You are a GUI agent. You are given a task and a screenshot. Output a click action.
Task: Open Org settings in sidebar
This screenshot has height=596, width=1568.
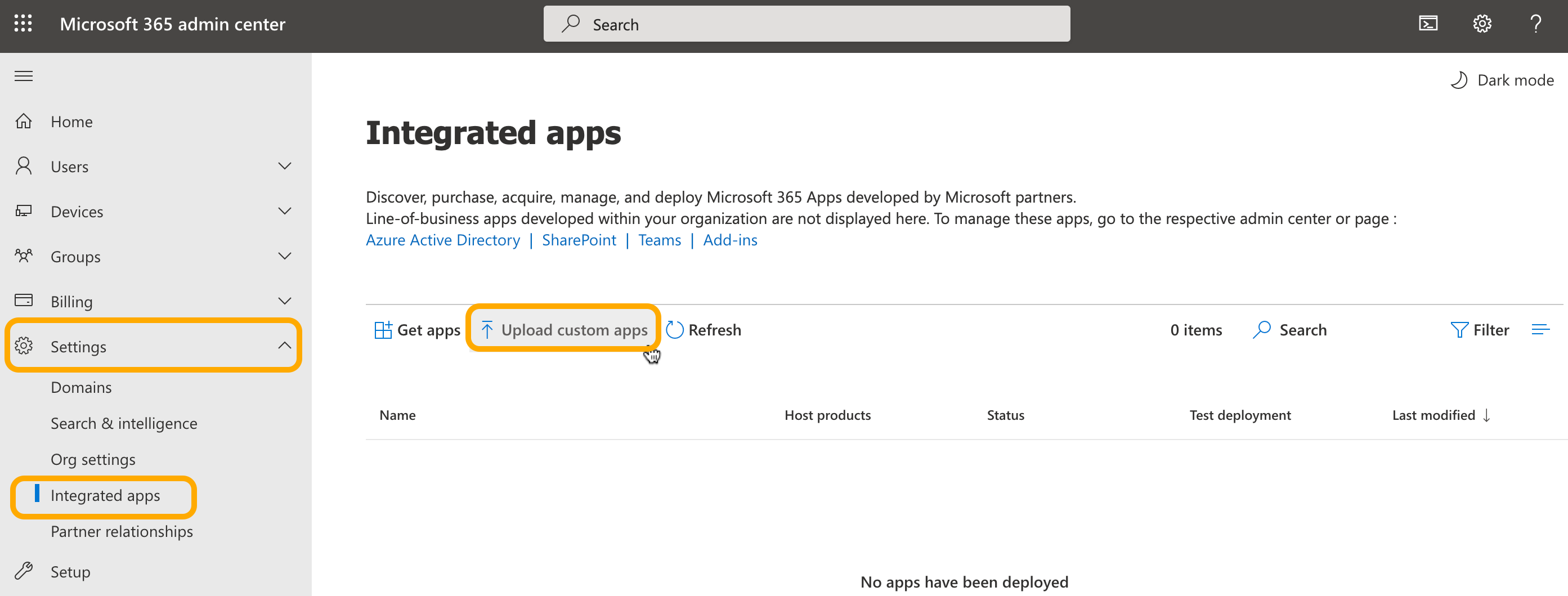(x=93, y=459)
